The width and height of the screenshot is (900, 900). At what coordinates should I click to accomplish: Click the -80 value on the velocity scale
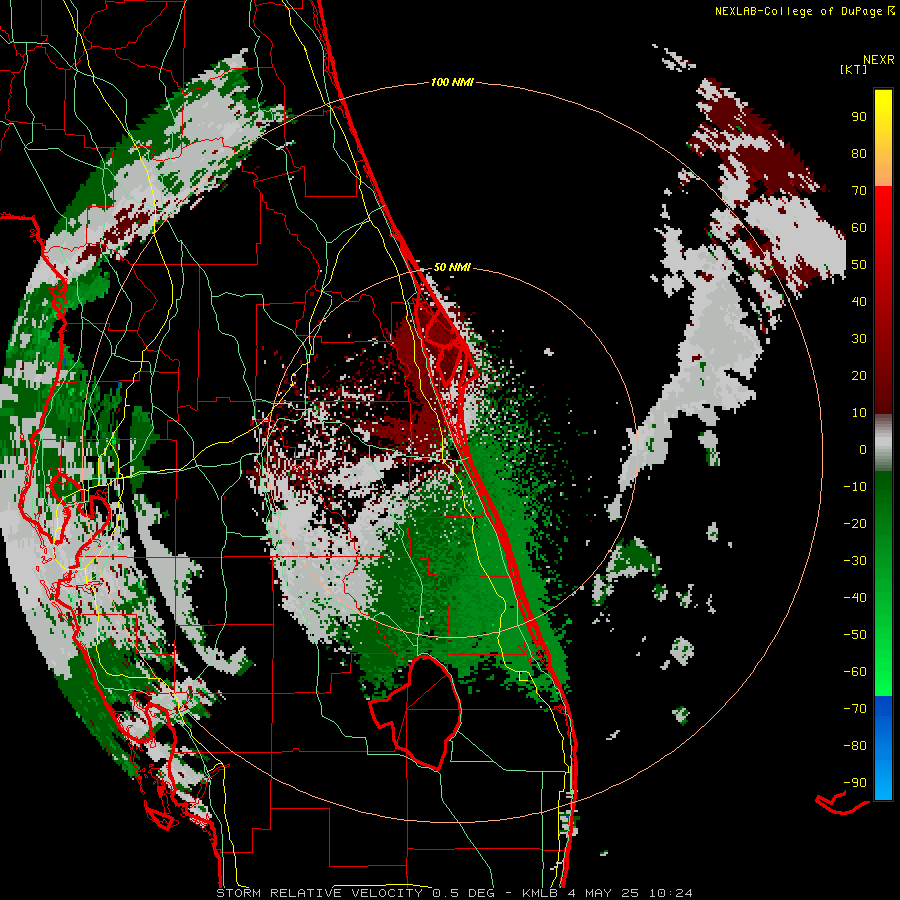point(855,746)
